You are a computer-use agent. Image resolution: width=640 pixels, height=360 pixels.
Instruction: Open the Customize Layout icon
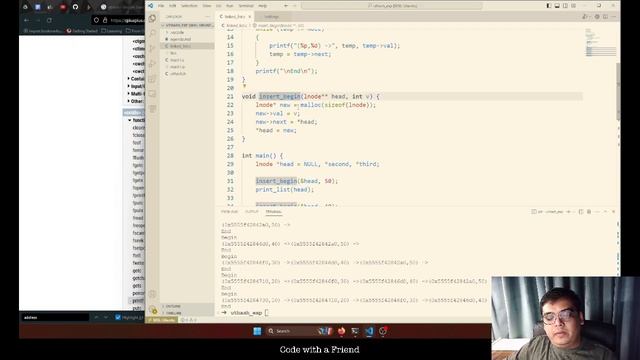click(573, 6)
